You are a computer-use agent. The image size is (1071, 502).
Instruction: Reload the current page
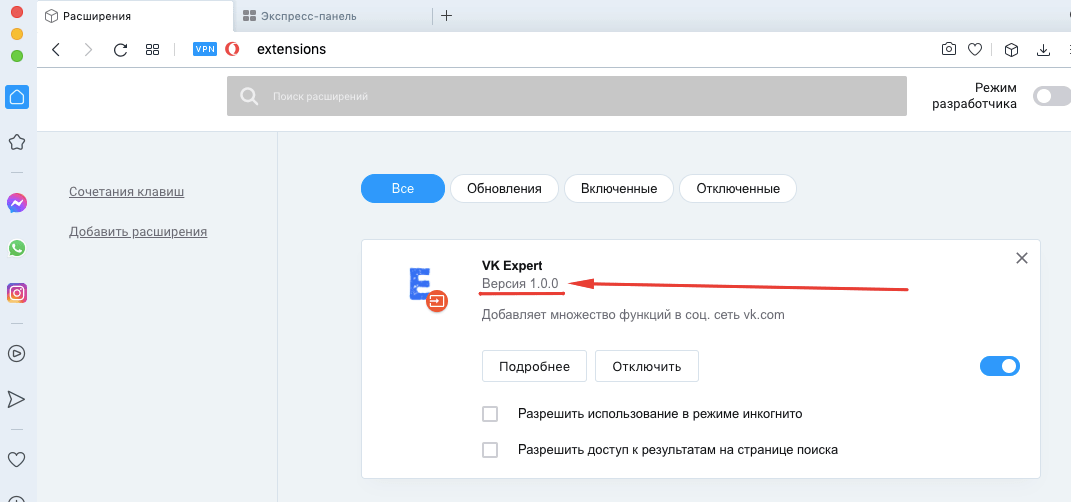[120, 49]
